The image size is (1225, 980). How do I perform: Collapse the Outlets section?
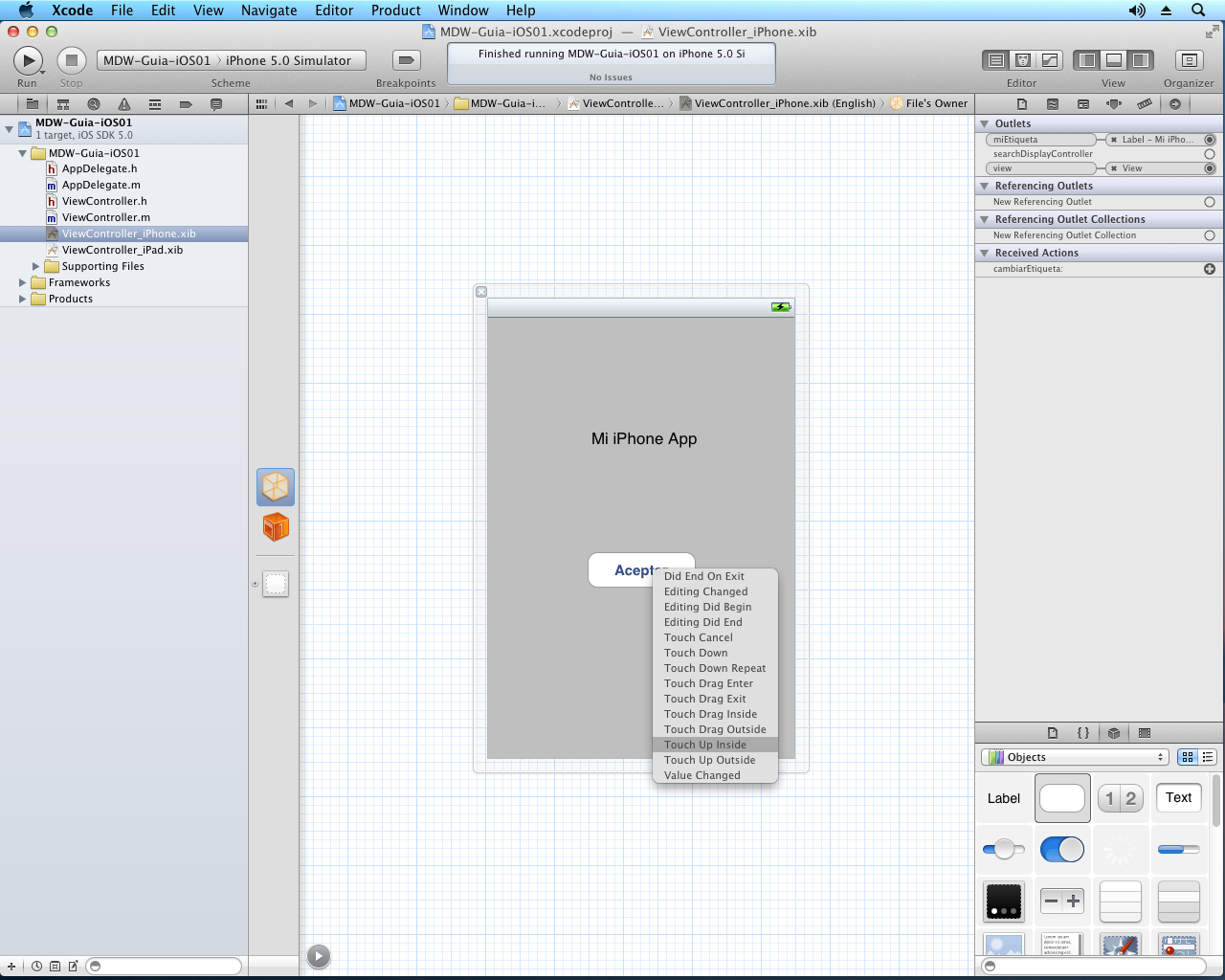point(984,123)
